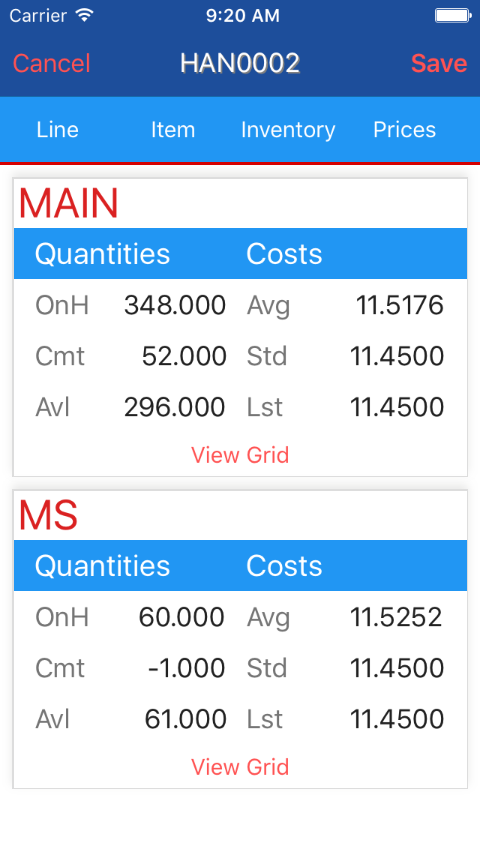Tap the battery icon in status bar
The width and height of the screenshot is (480, 852).
coord(453,15)
